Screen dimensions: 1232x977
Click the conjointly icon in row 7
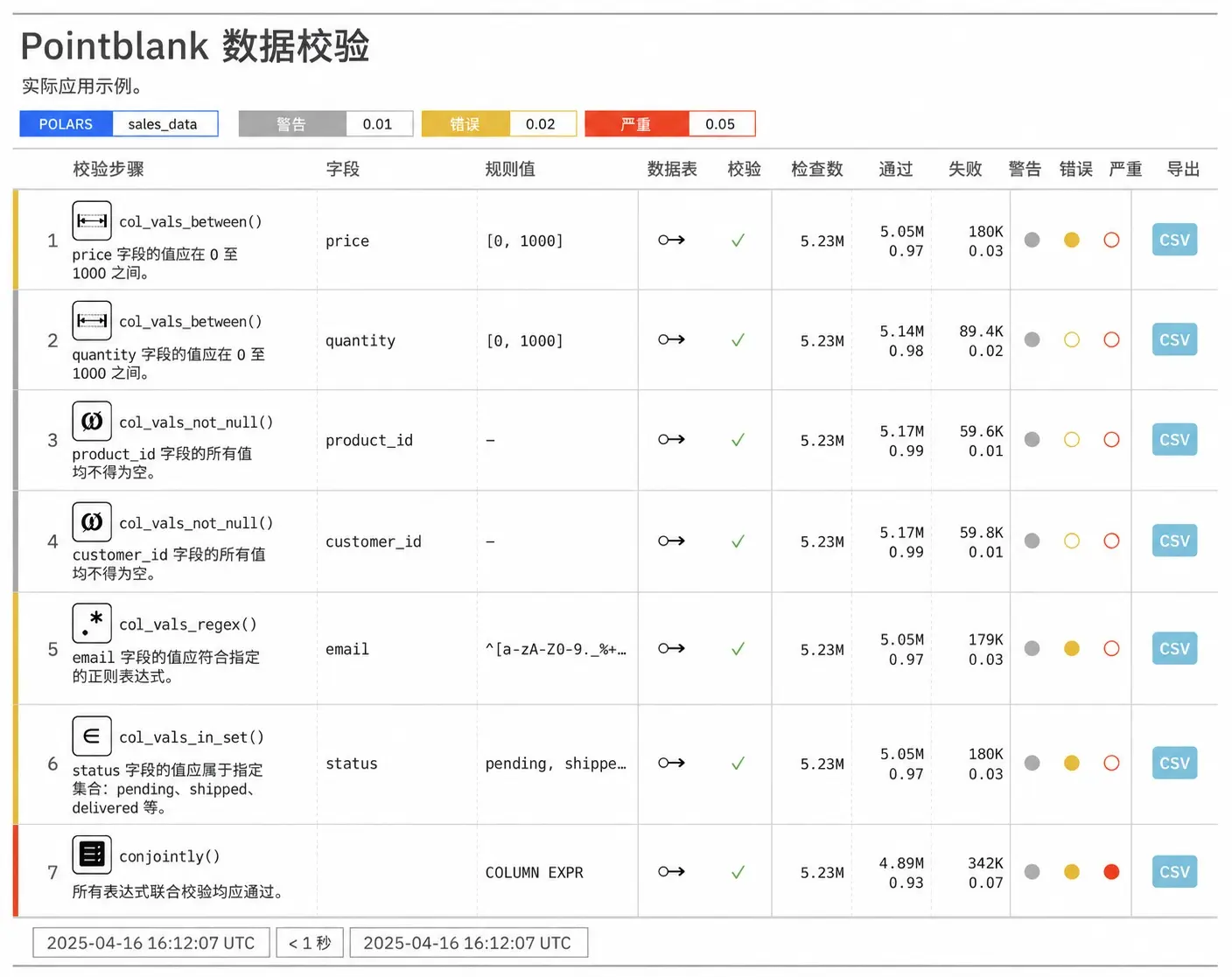[92, 855]
